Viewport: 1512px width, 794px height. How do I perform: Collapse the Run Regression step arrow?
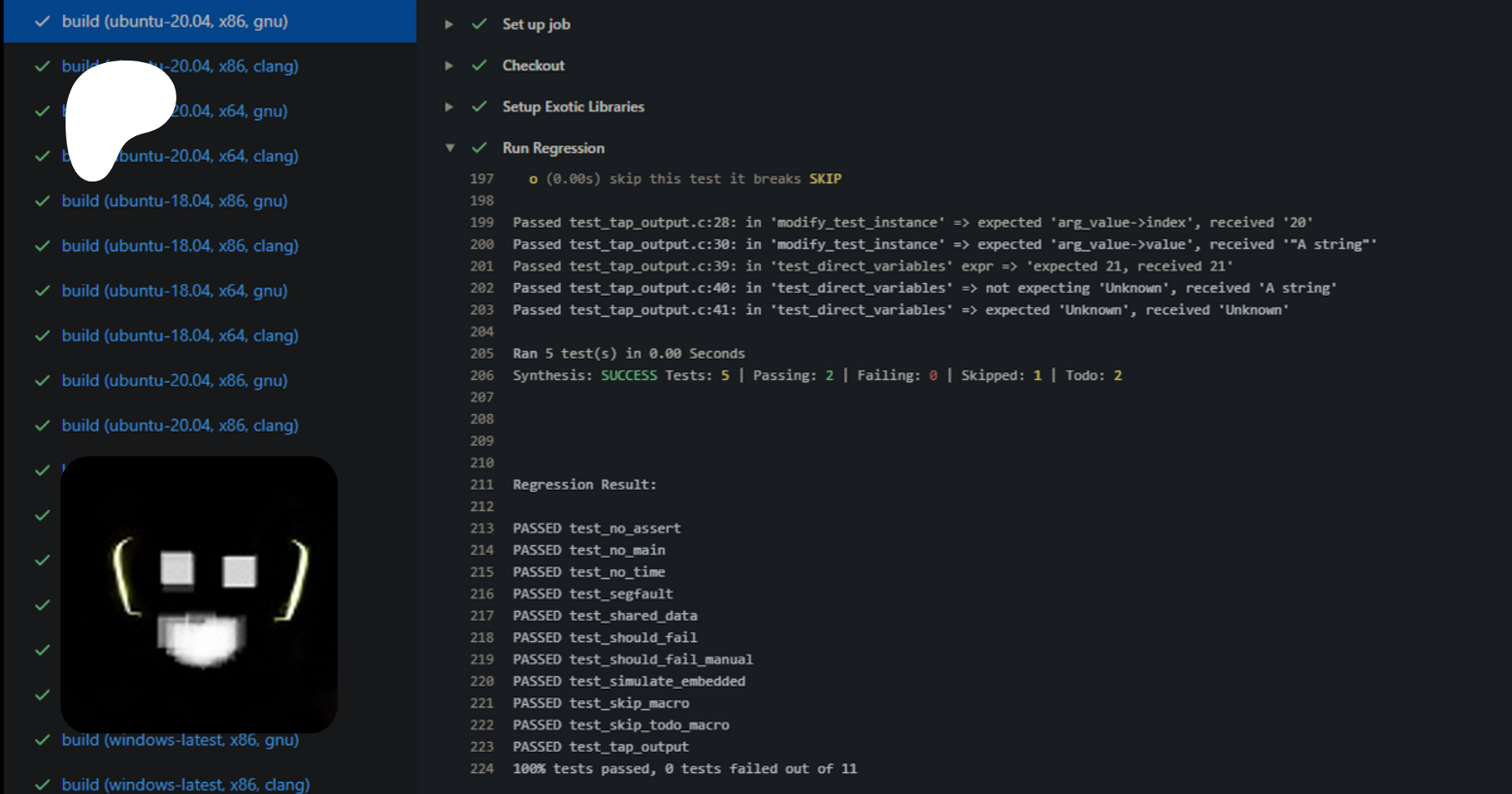449,148
